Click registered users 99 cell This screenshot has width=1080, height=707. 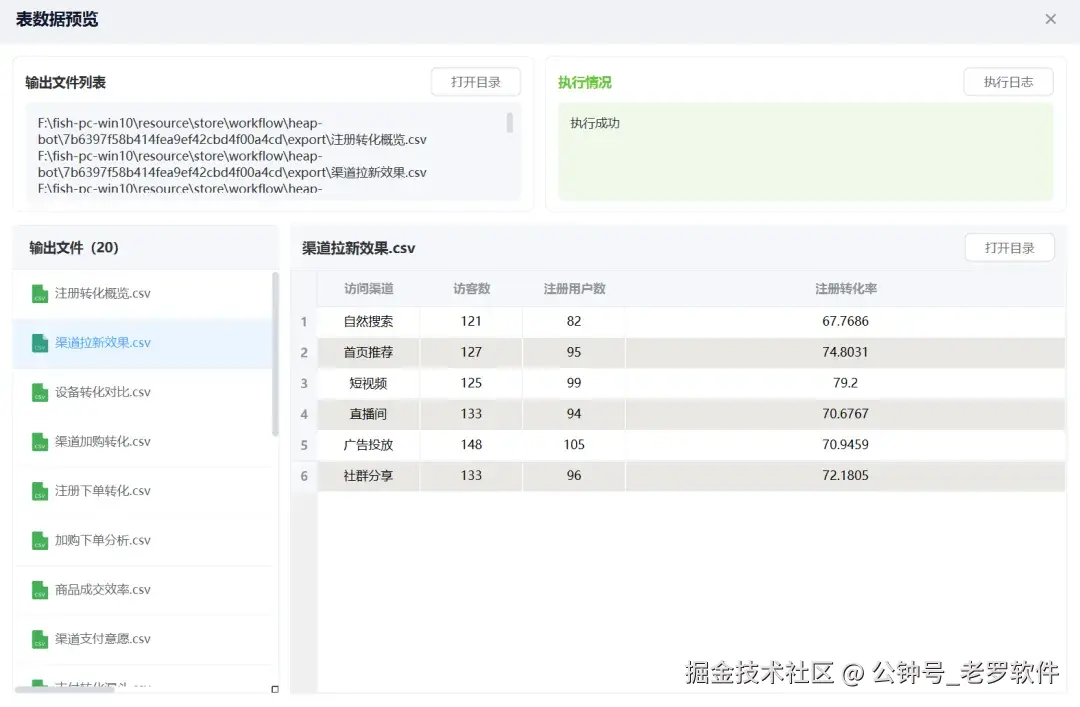574,383
